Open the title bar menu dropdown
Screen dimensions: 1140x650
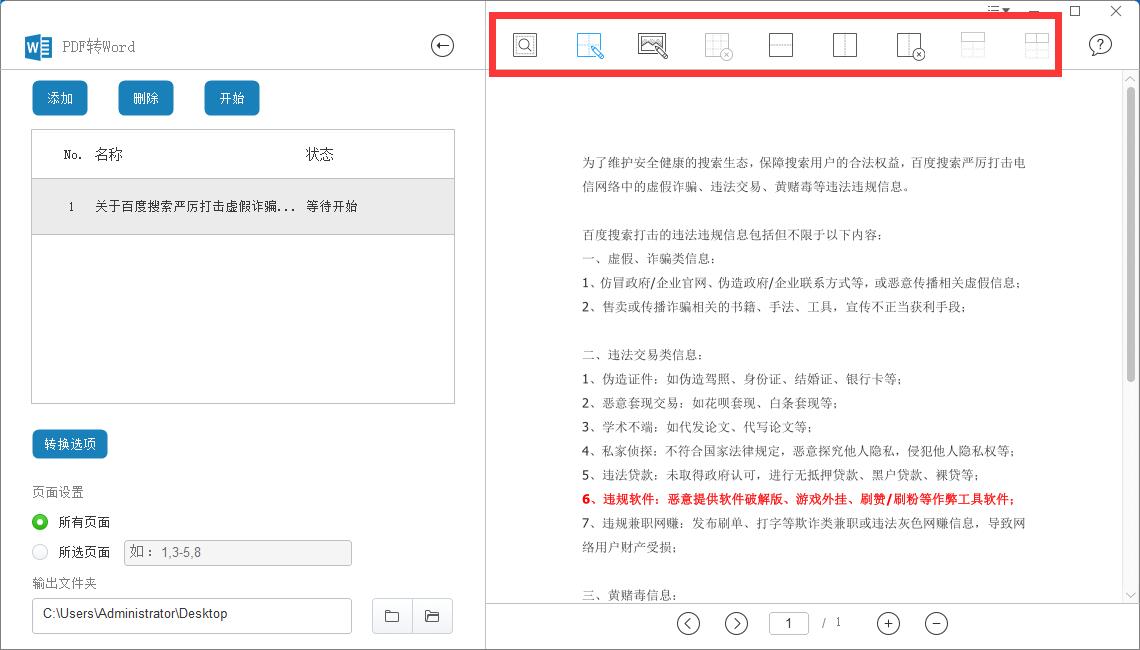tap(998, 11)
